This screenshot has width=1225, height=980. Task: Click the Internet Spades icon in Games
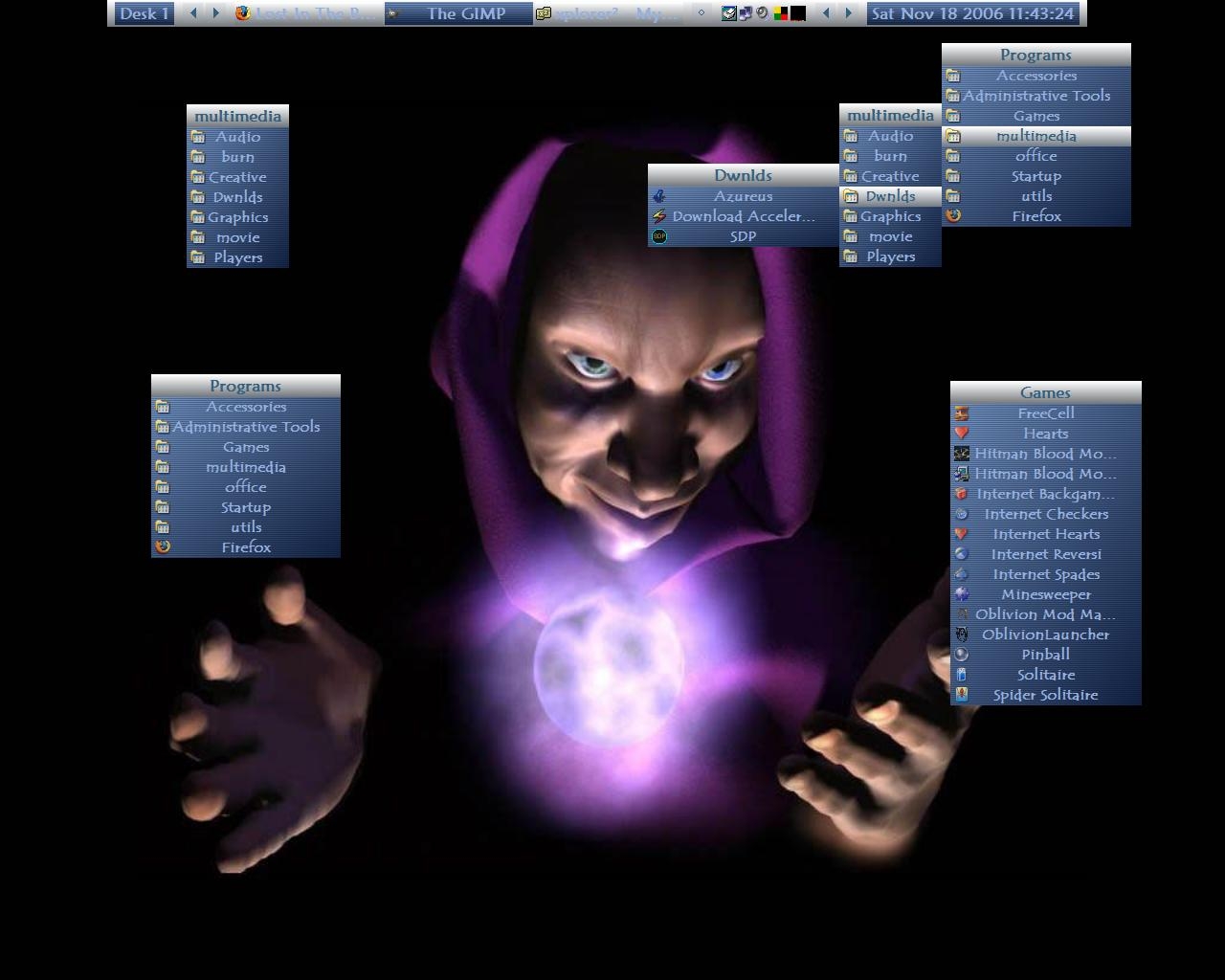962,574
